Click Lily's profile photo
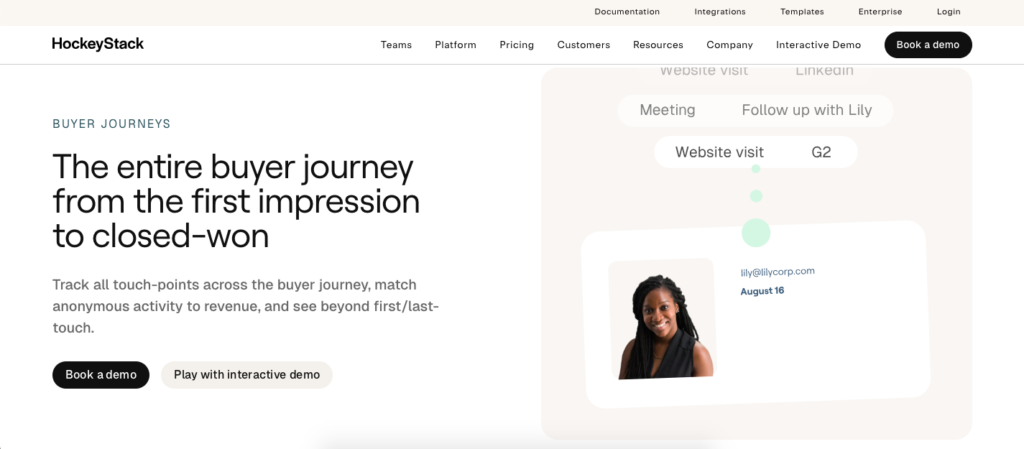 coord(663,319)
